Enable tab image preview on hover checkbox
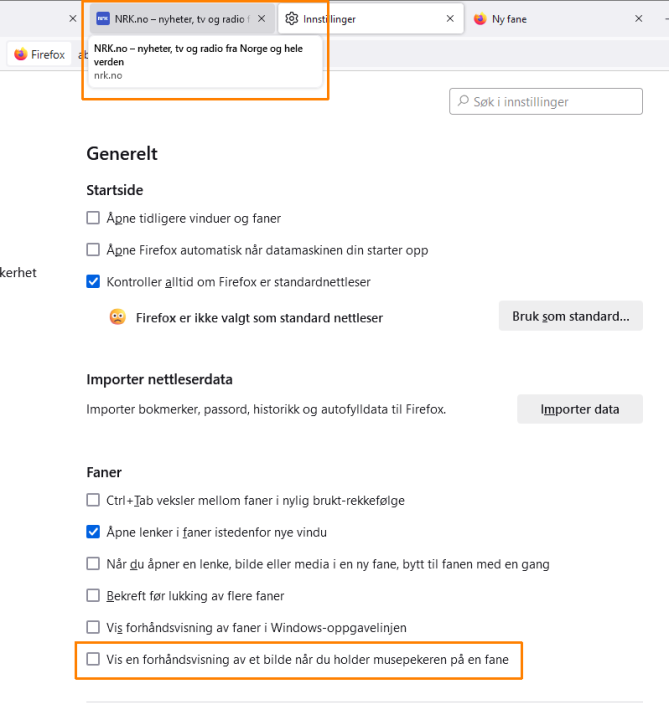This screenshot has height=720, width=669. (x=93, y=660)
